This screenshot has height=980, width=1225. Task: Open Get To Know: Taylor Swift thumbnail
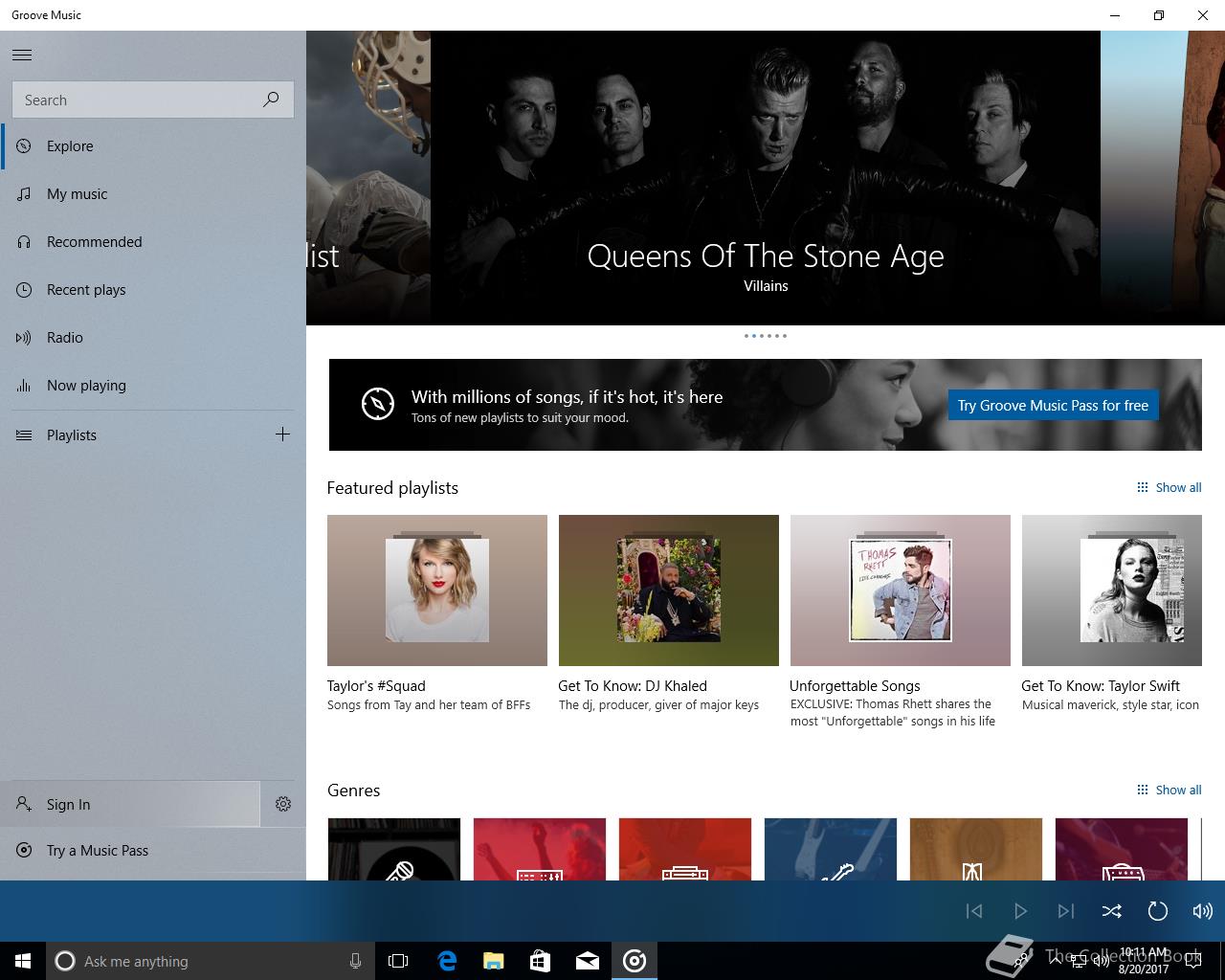coord(1112,590)
